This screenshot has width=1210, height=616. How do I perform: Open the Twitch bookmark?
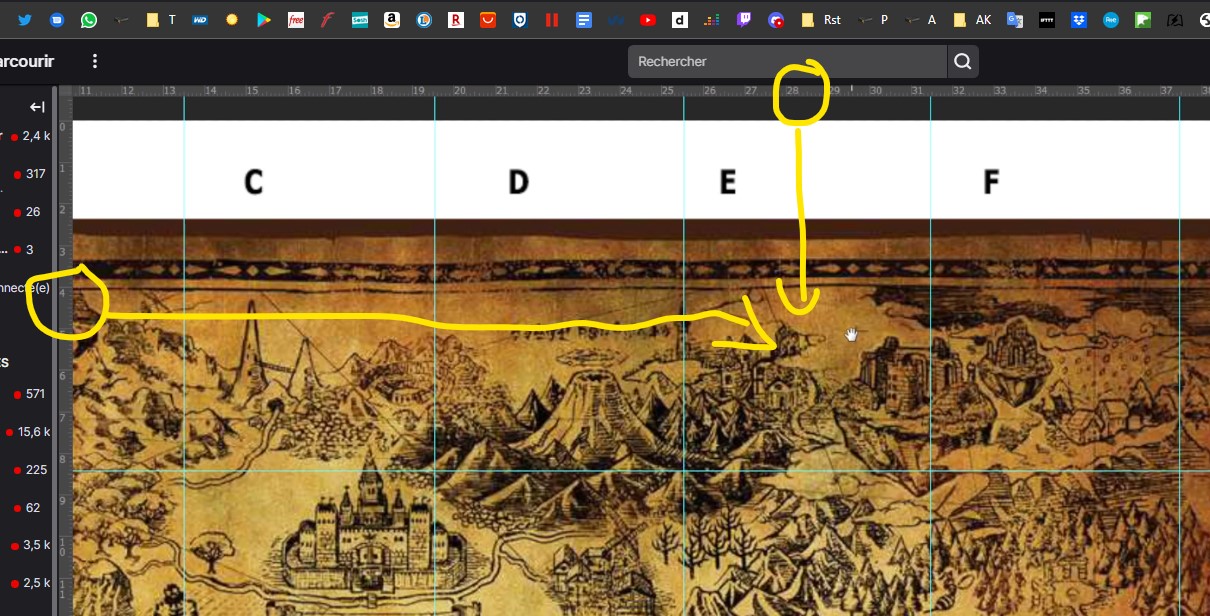click(743, 20)
